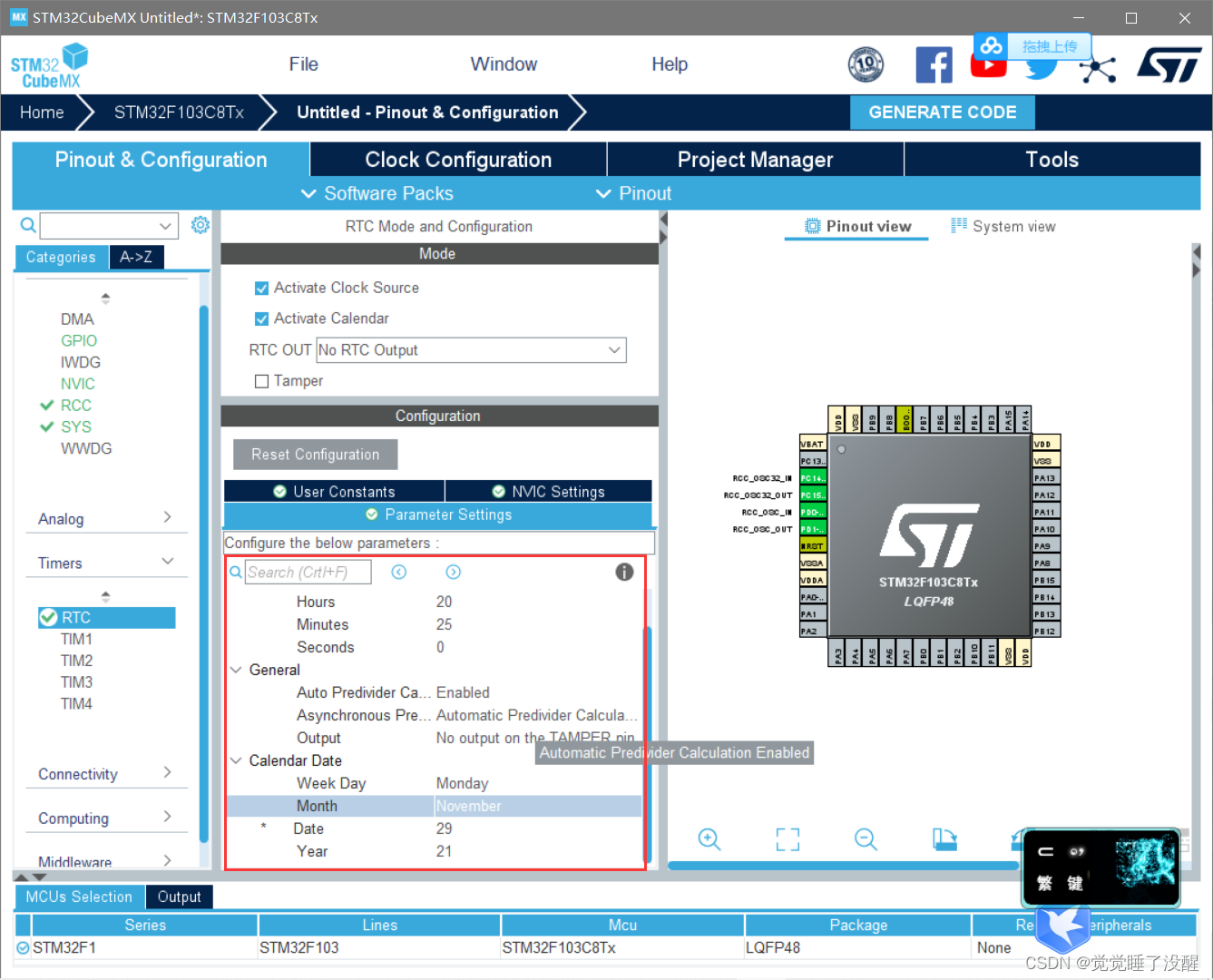Select the A->Z sorting tab
This screenshot has height=980, width=1213.
click(x=136, y=257)
